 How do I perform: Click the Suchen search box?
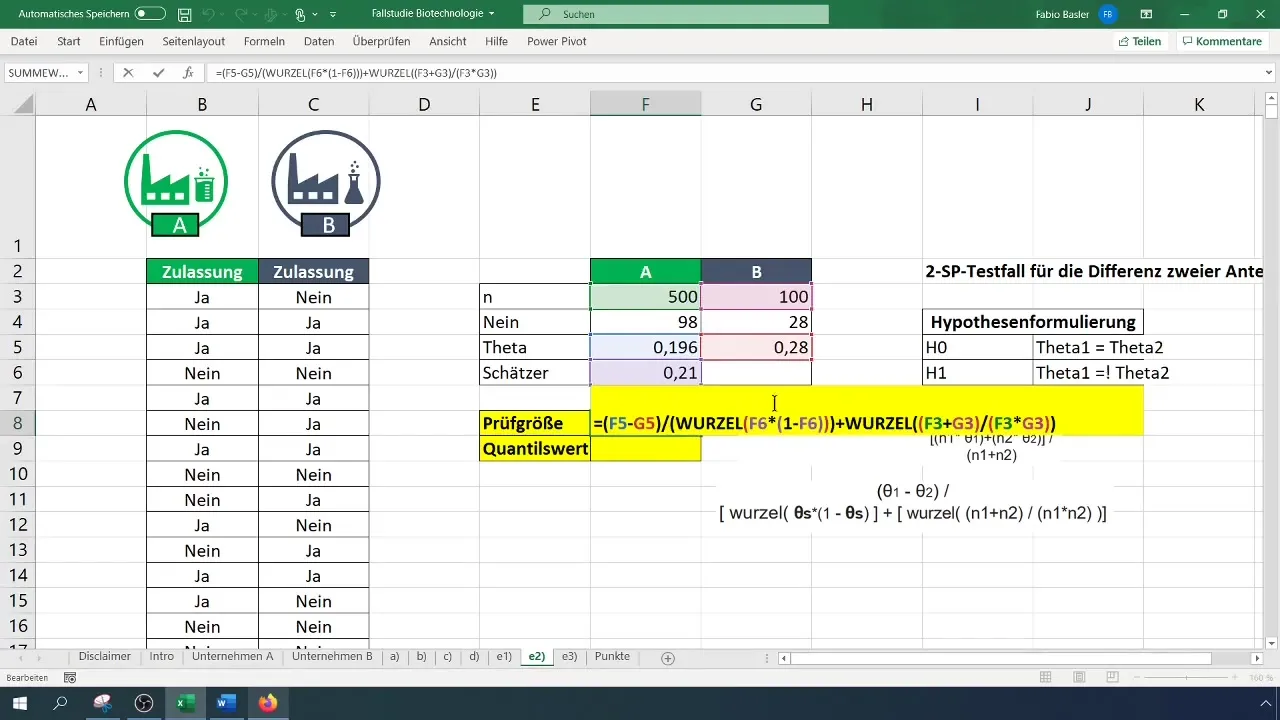click(677, 15)
